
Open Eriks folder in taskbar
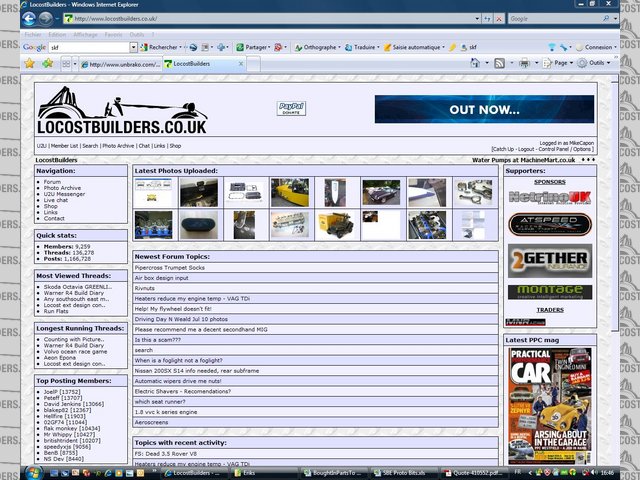(x=265, y=473)
